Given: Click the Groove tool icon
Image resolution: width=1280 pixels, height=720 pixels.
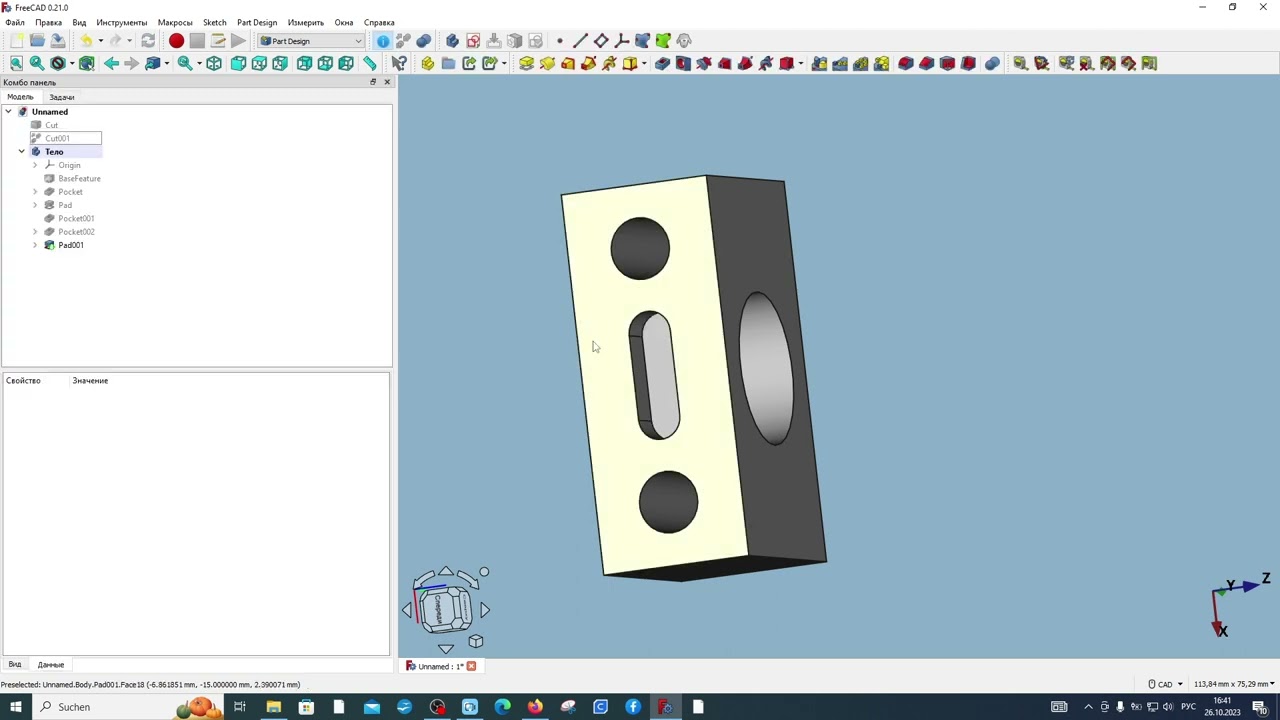Looking at the screenshot, I should [x=704, y=64].
